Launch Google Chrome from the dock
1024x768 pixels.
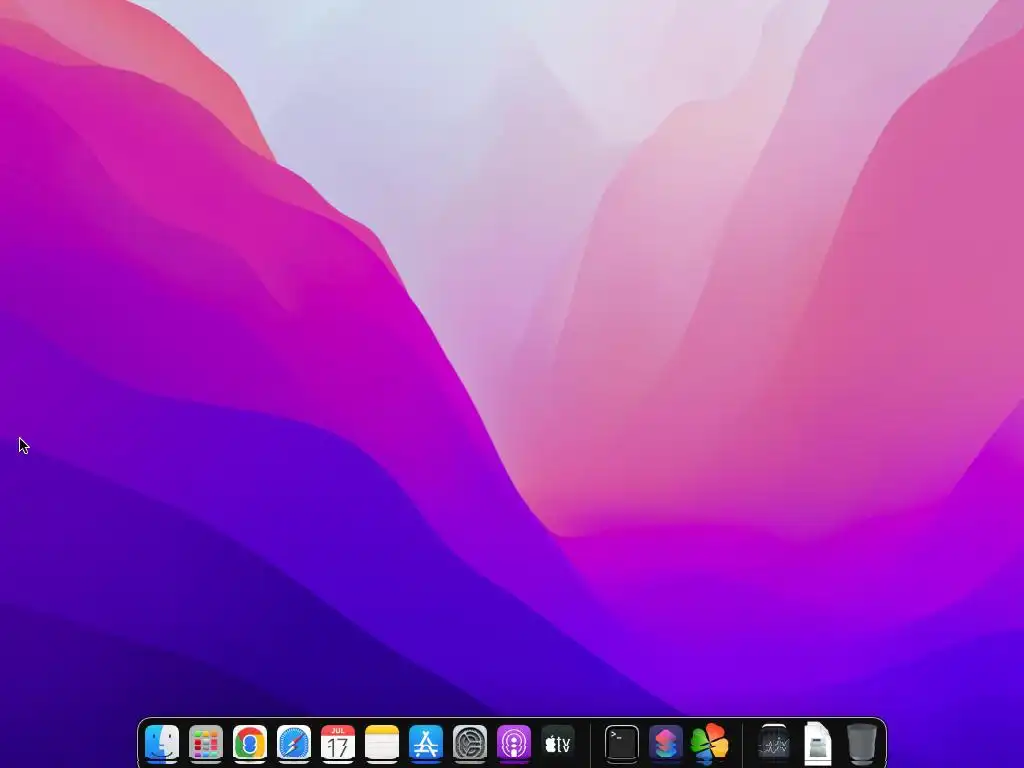[249, 743]
